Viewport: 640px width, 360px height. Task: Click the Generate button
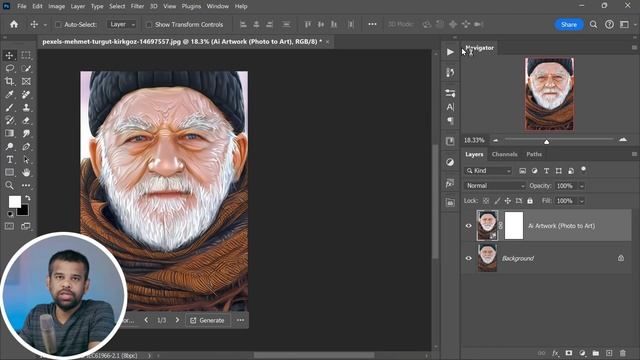(207, 320)
